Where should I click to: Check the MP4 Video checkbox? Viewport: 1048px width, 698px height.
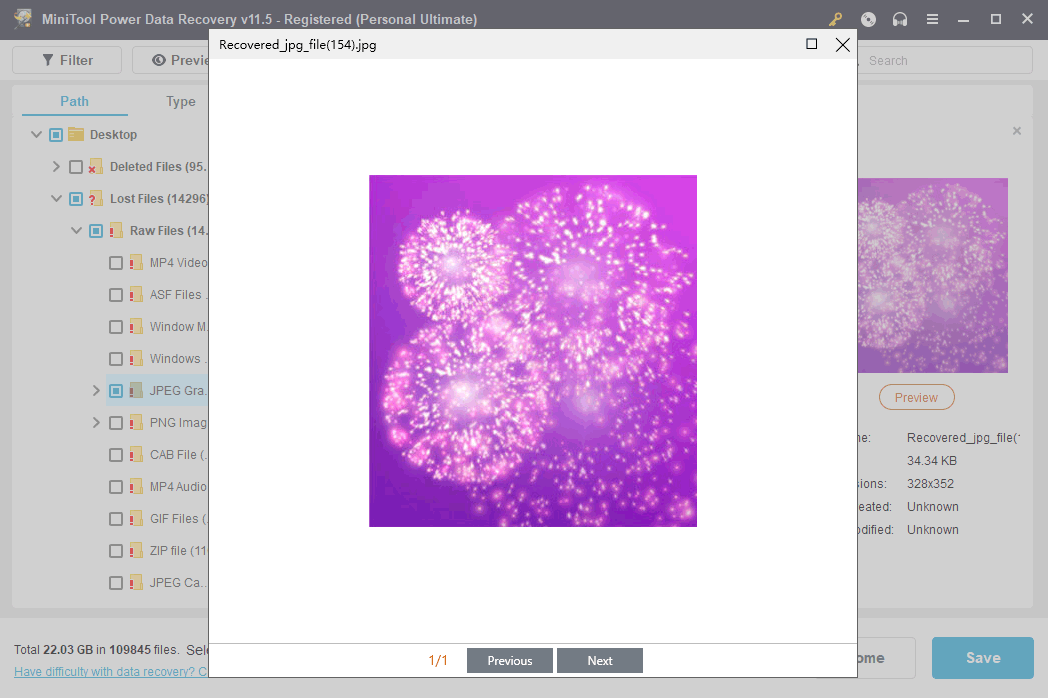pyautogui.click(x=116, y=263)
